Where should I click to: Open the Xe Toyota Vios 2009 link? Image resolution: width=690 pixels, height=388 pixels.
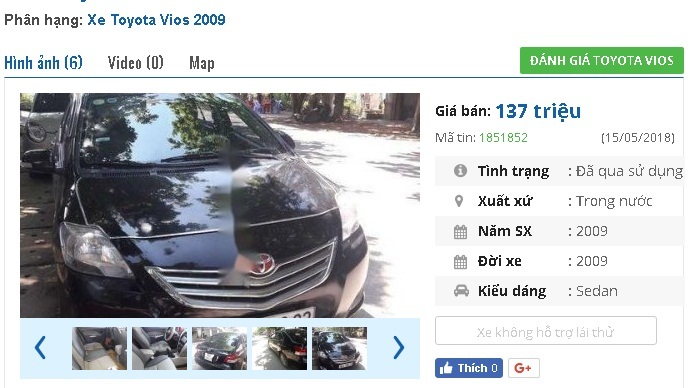pos(156,20)
